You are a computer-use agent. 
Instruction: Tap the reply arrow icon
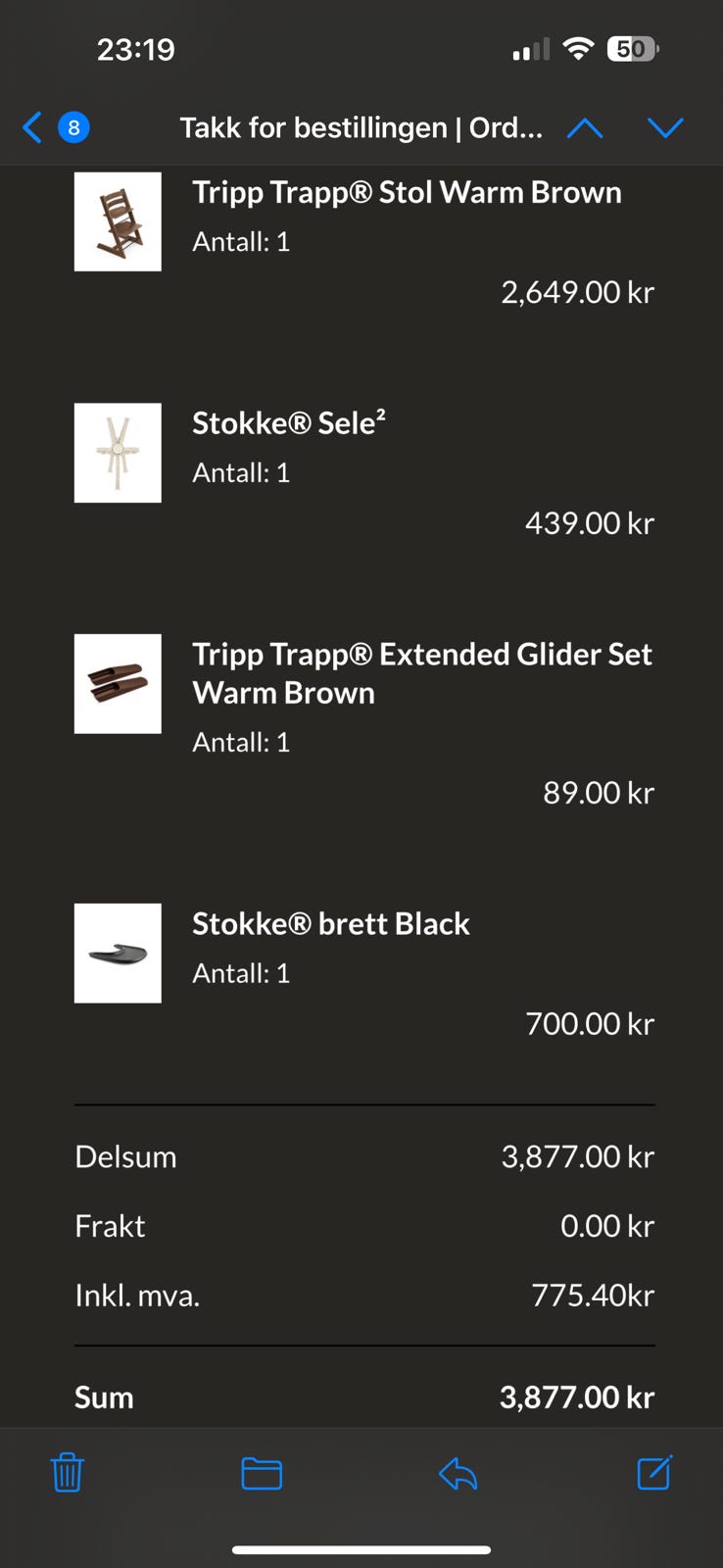tap(458, 1473)
